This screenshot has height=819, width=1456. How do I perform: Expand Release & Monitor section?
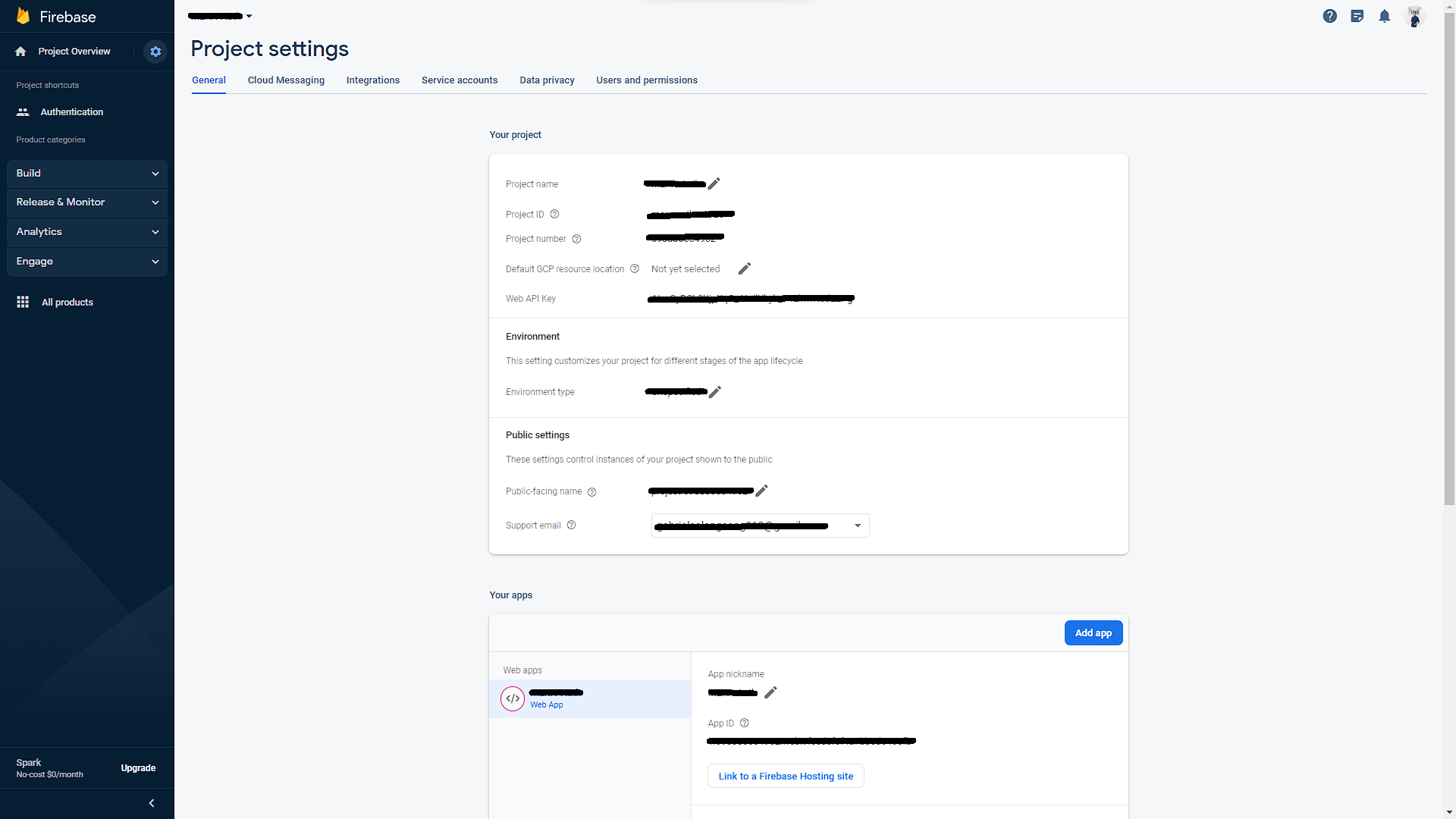click(87, 202)
